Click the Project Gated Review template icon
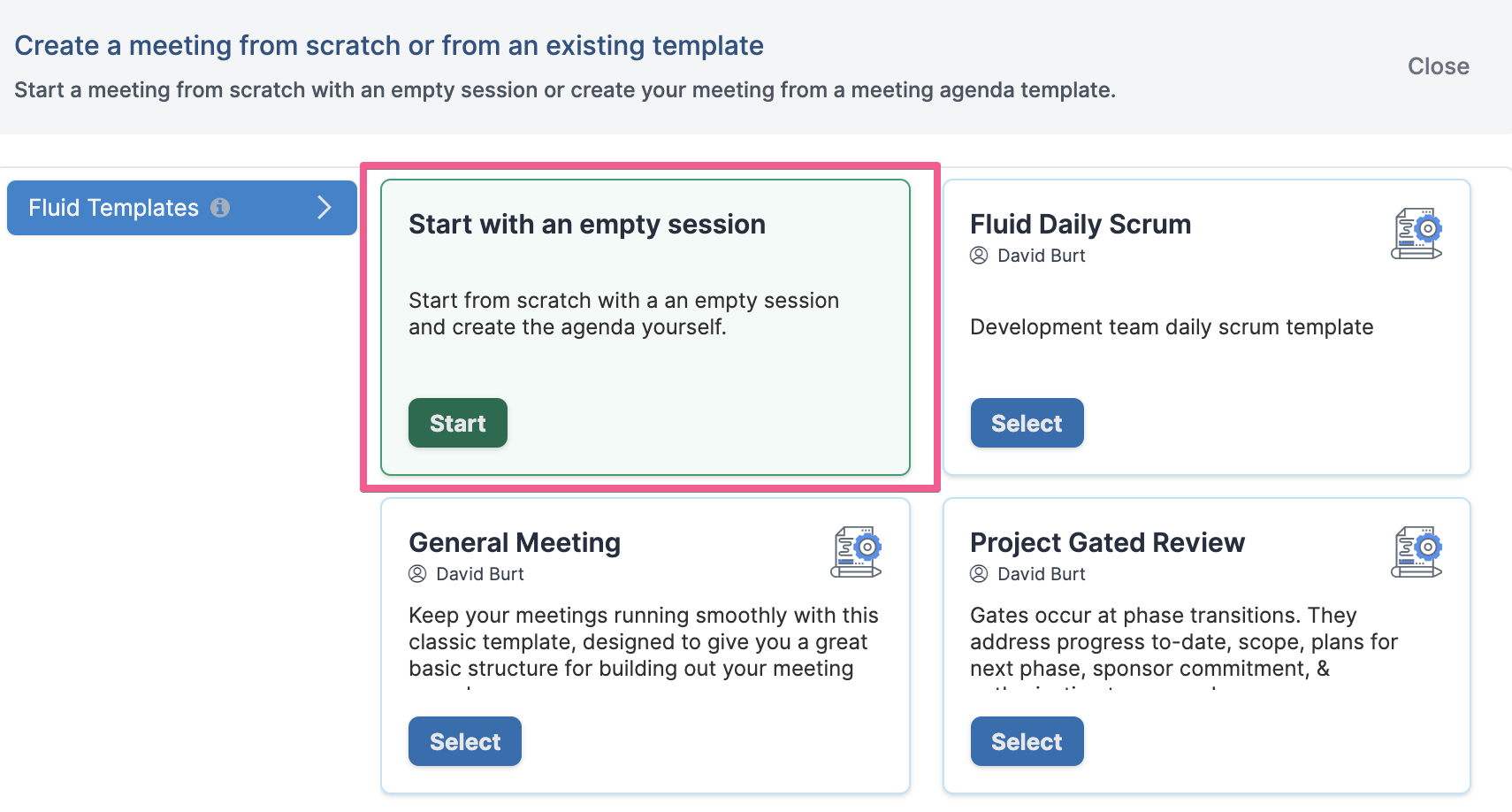 (x=1417, y=552)
